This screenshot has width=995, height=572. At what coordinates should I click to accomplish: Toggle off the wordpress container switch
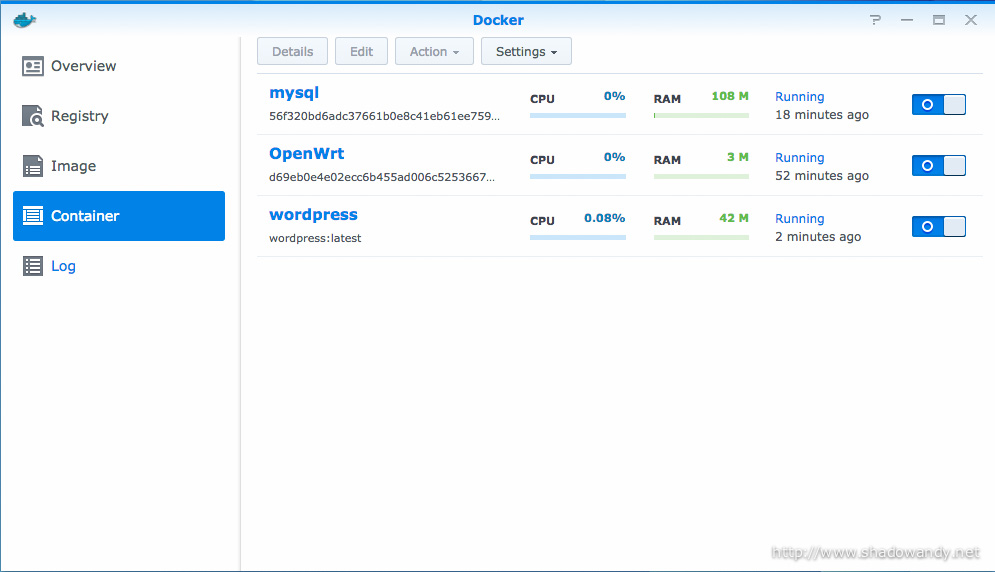tap(939, 227)
